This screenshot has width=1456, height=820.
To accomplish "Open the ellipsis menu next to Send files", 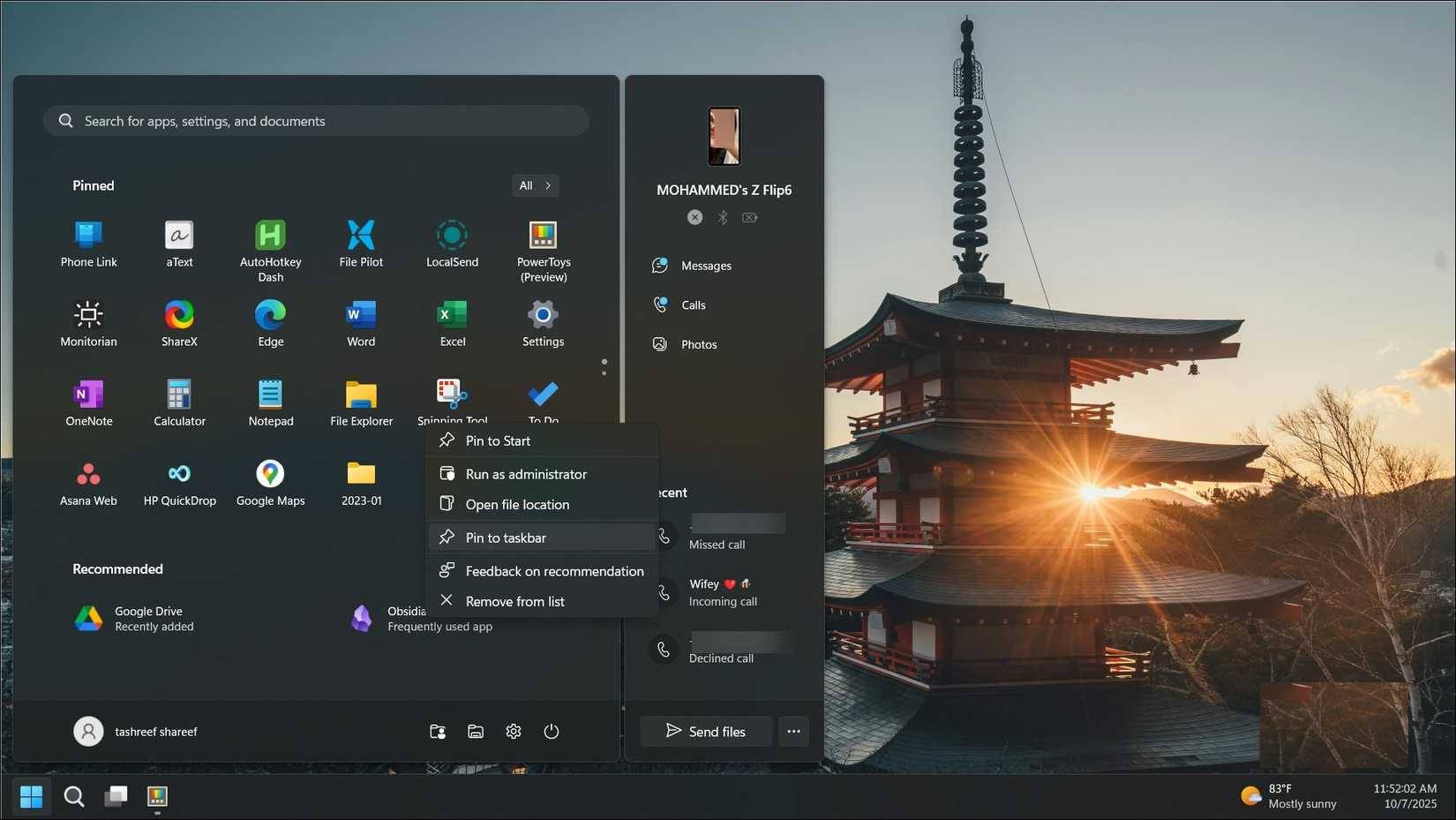I will [x=792, y=731].
